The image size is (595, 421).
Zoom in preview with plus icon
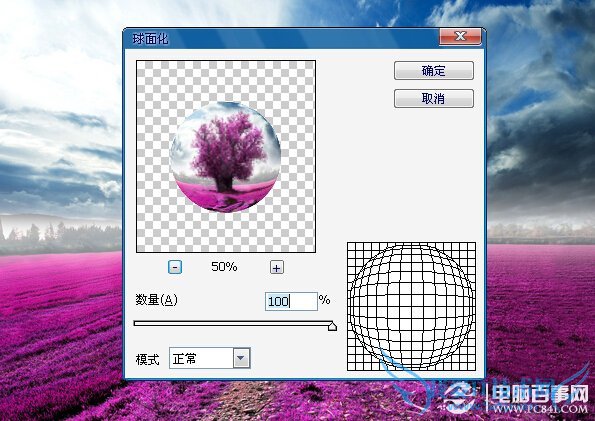[x=277, y=268]
